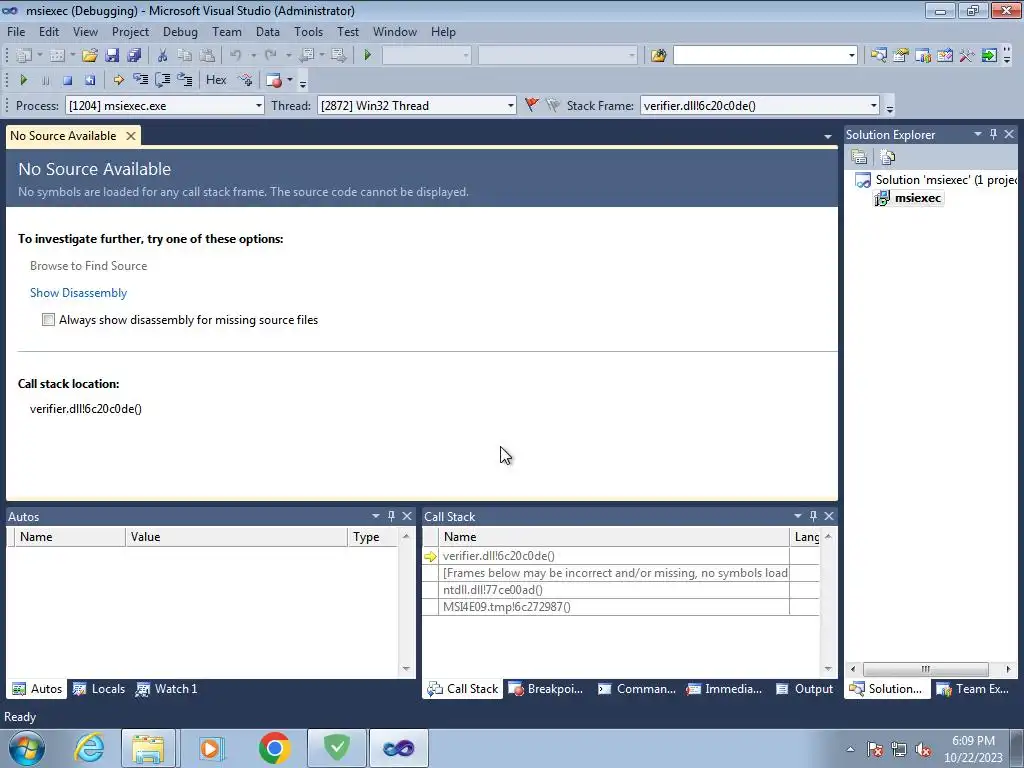
Task: Click Solution Explorer horizontal scrollbar thumb
Action: point(925,669)
